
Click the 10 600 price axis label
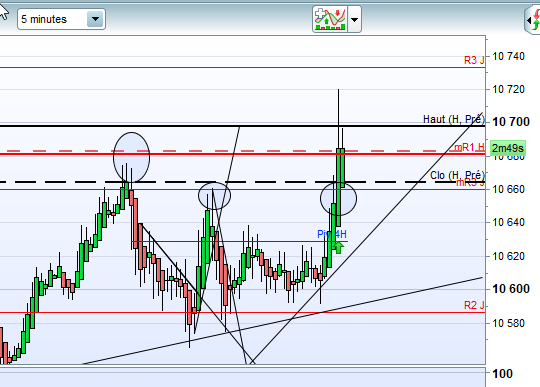[511, 289]
